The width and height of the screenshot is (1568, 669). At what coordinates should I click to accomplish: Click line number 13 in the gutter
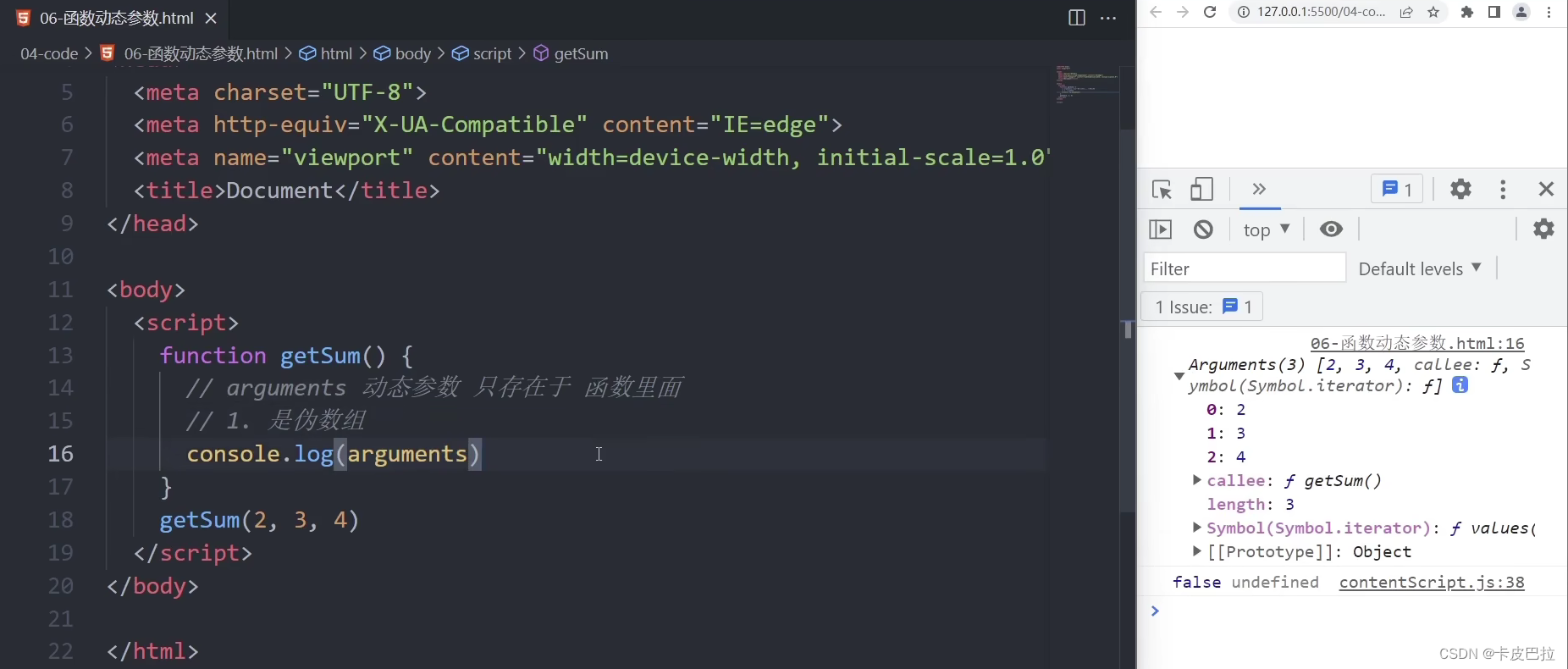(x=61, y=355)
